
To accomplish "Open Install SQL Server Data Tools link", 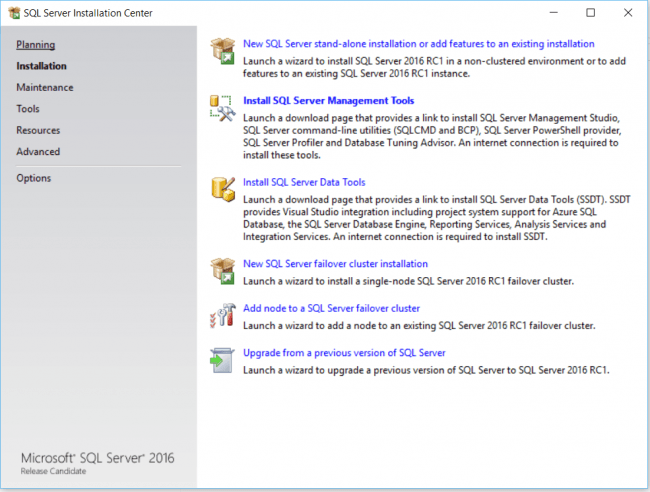I will coord(304,182).
